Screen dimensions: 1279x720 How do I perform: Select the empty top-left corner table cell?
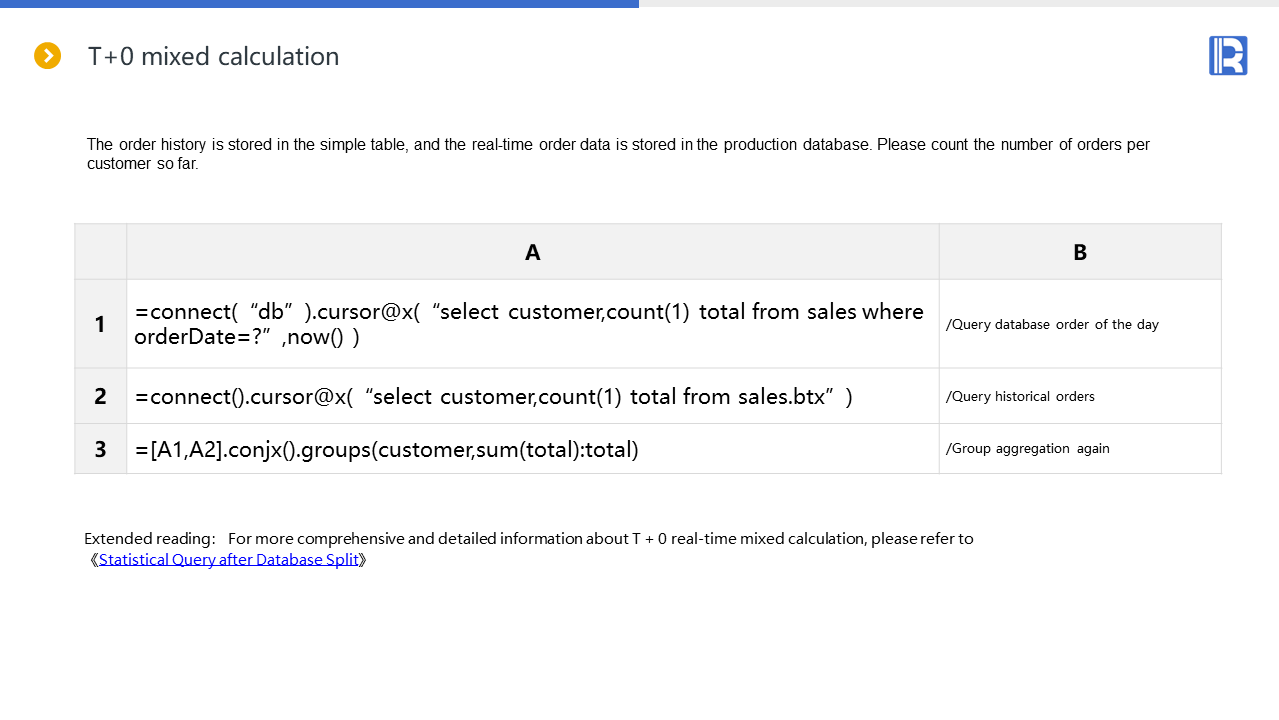click(x=100, y=252)
